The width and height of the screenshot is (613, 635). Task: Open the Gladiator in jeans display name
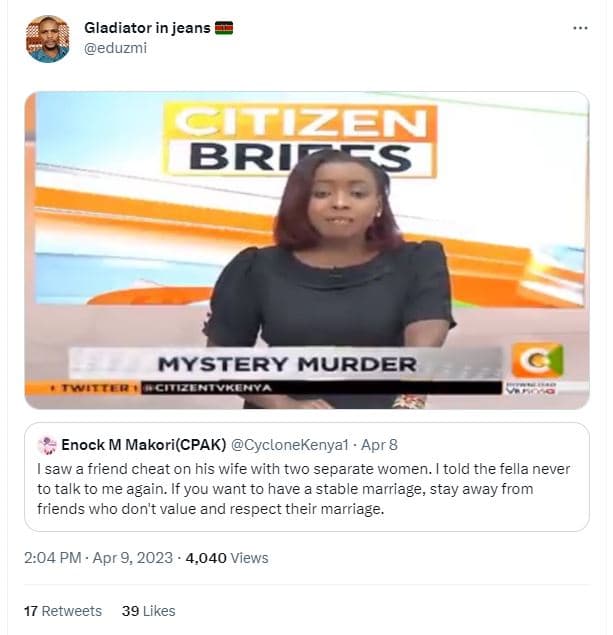pyautogui.click(x=147, y=28)
